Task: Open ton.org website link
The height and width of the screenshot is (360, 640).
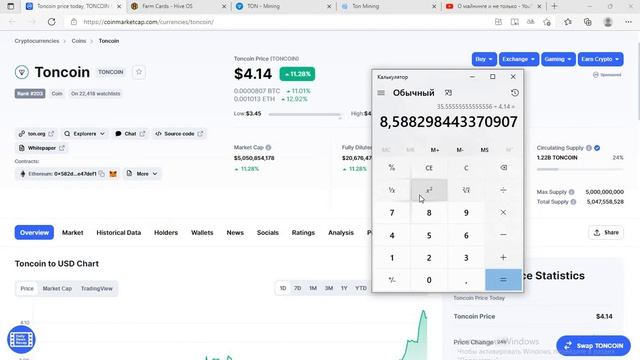Action: click(36, 134)
